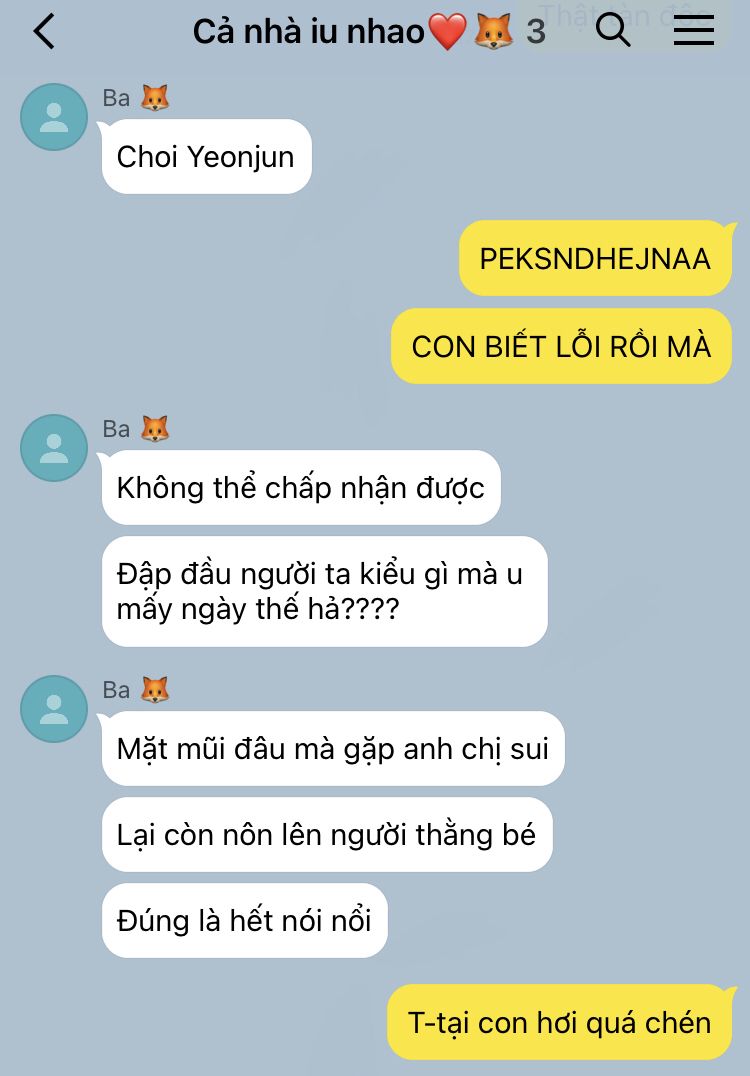This screenshot has width=750, height=1076.
Task: Tap the Đập đầu người ta message bubble
Action: pyautogui.click(x=325, y=591)
